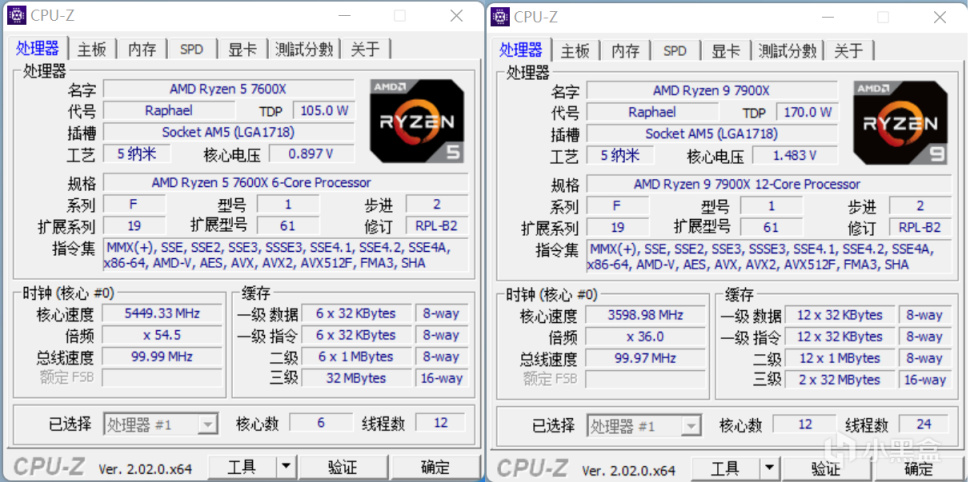Viewport: 970px width, 482px height.
Task: Open the 測試分數 tab in the right window
Action: tap(787, 51)
